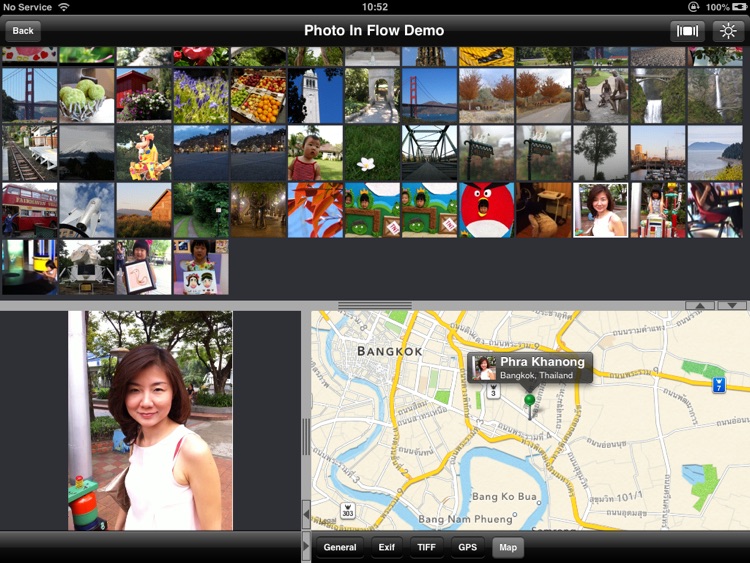Select the red barn at sunset thumbnail
This screenshot has height=563, width=750.
[x=144, y=210]
